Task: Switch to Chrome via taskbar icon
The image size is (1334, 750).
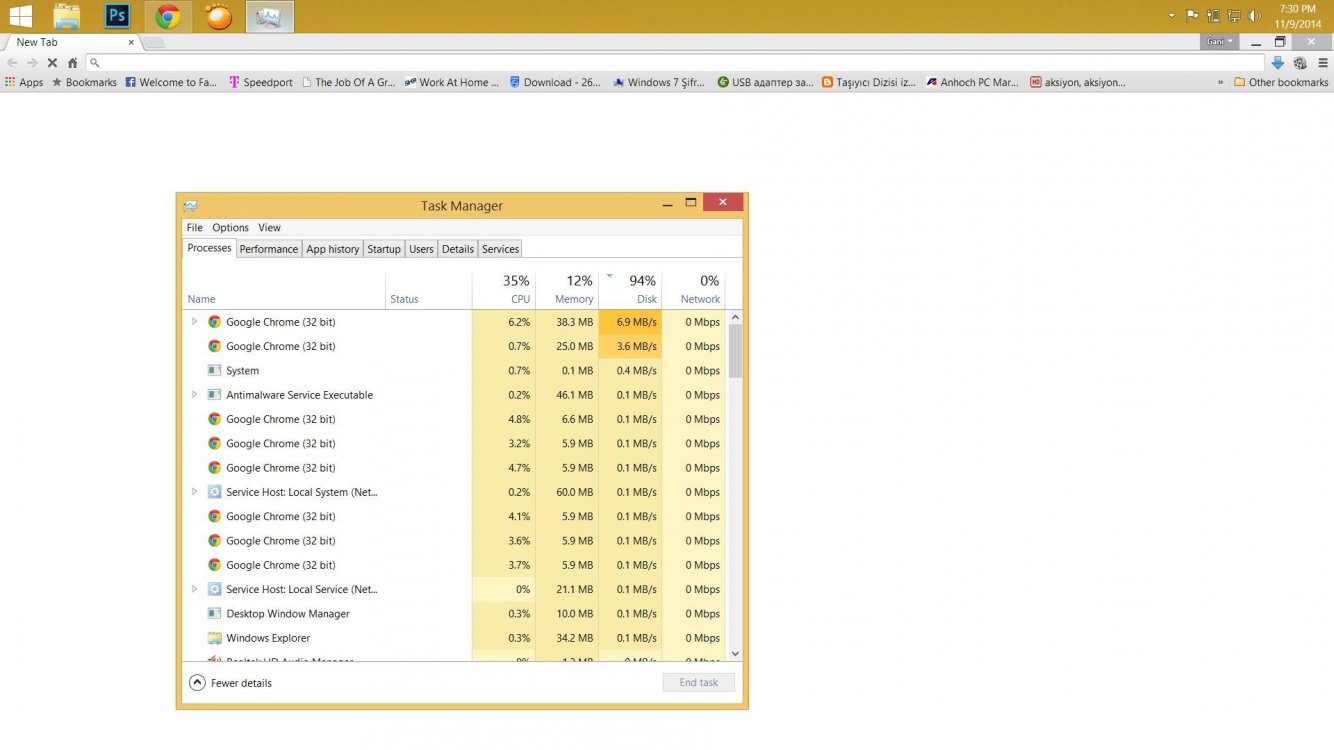Action: (x=168, y=16)
